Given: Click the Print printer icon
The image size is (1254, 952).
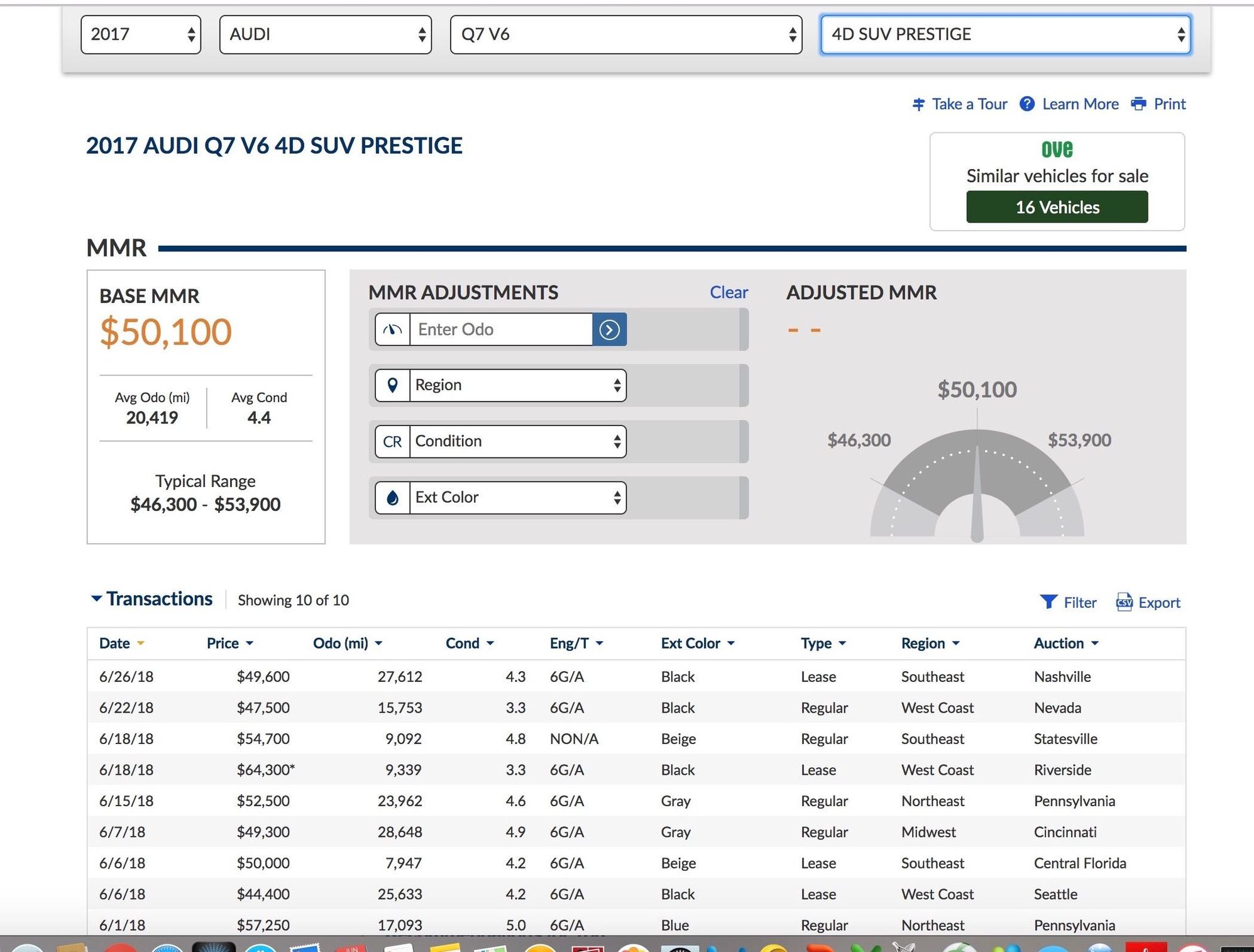Looking at the screenshot, I should 1138,104.
